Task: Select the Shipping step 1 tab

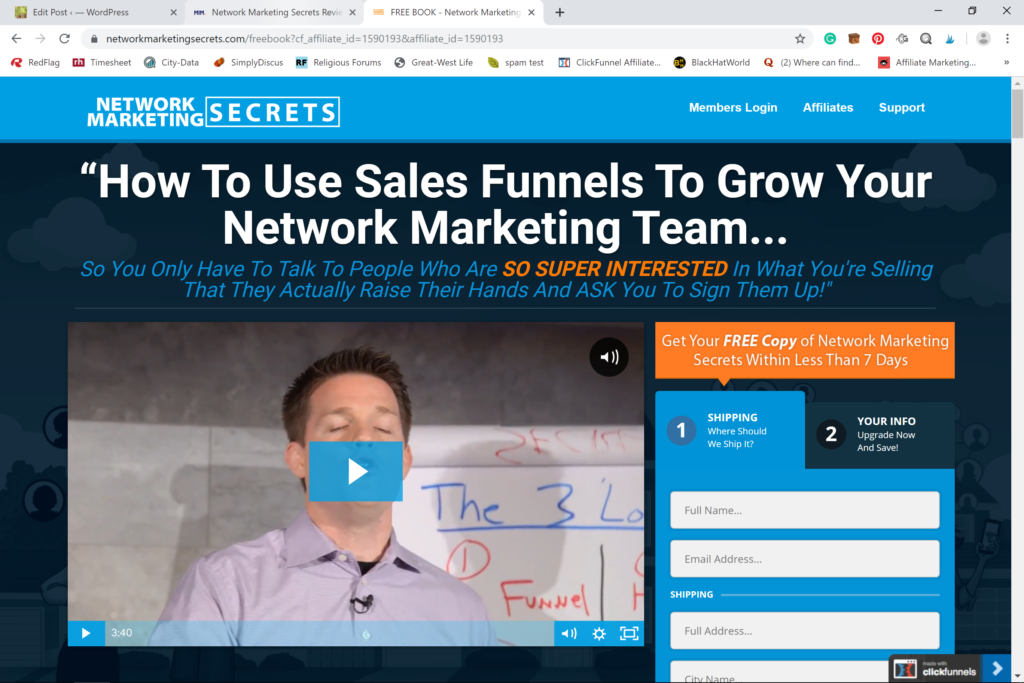Action: [x=730, y=430]
